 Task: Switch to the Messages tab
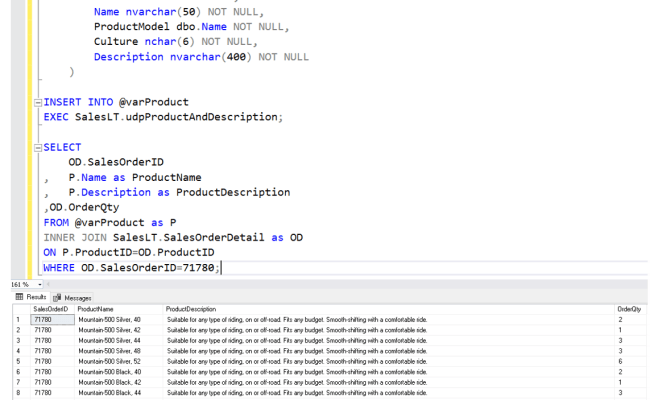click(x=73, y=298)
